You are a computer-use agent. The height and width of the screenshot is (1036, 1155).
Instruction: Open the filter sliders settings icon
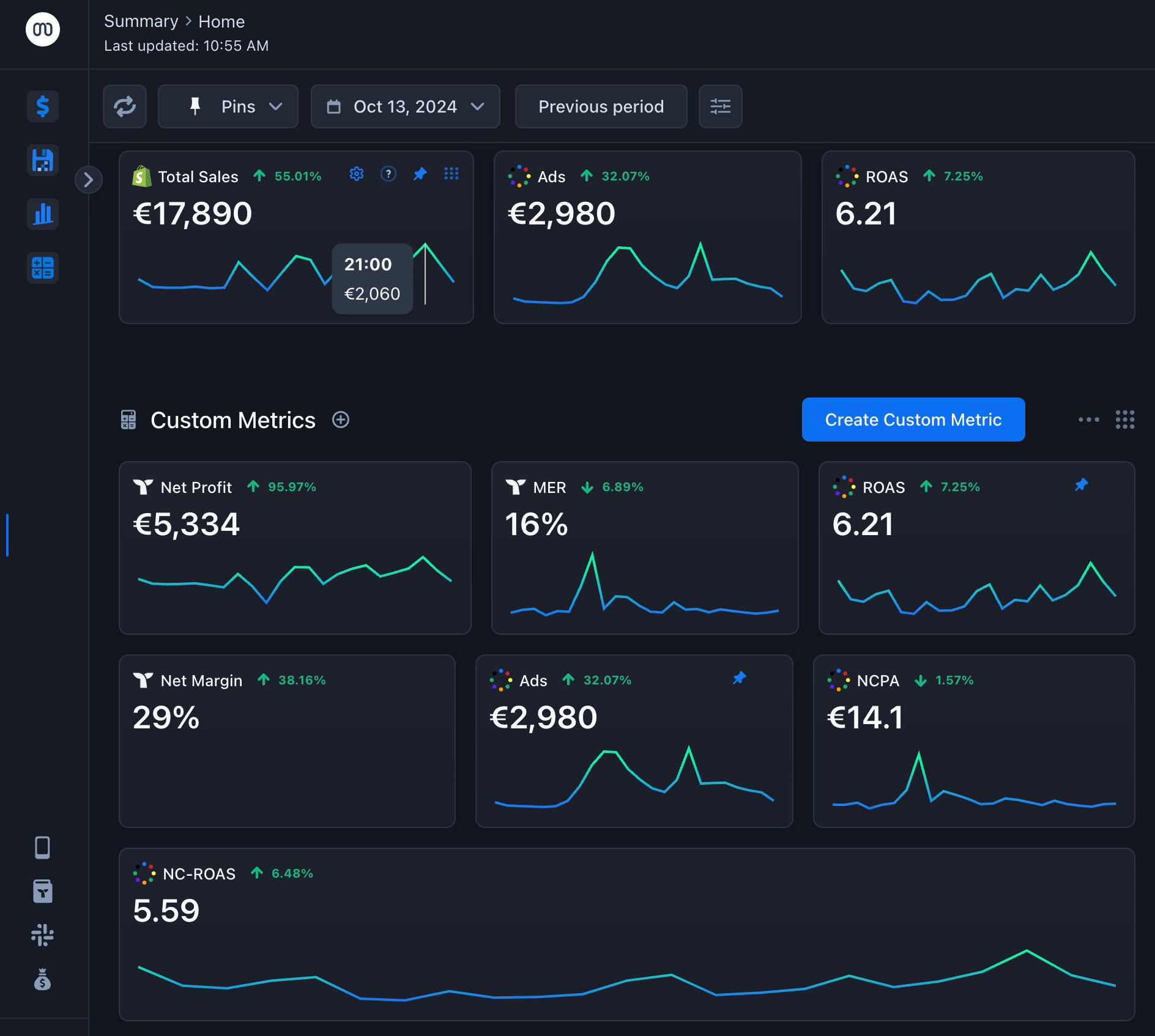720,106
